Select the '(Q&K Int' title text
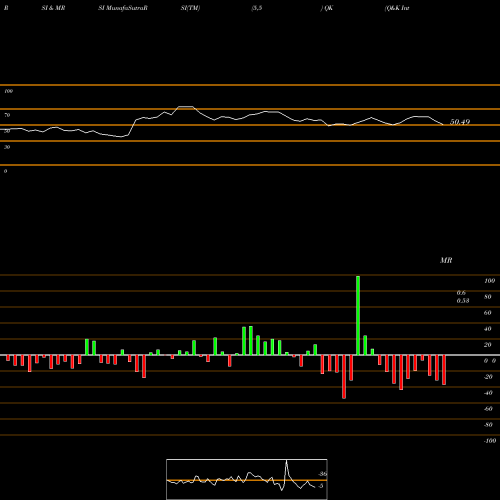Screen dimensions: 500x500 (397, 8)
